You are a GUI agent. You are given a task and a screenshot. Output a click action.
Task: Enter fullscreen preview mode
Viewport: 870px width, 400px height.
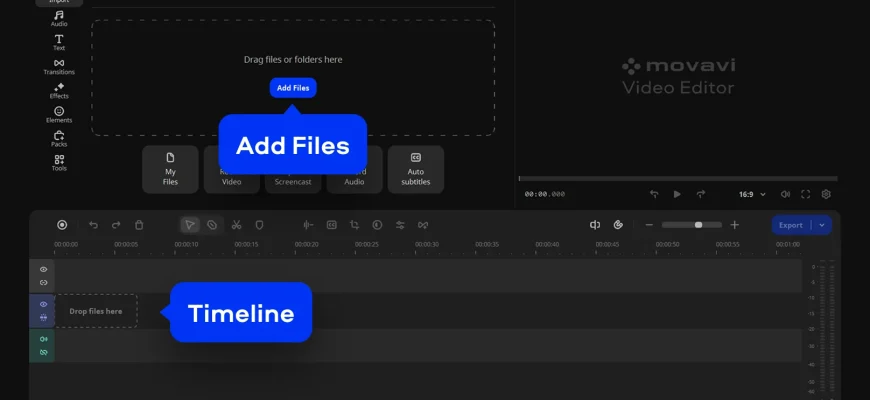[x=806, y=194]
